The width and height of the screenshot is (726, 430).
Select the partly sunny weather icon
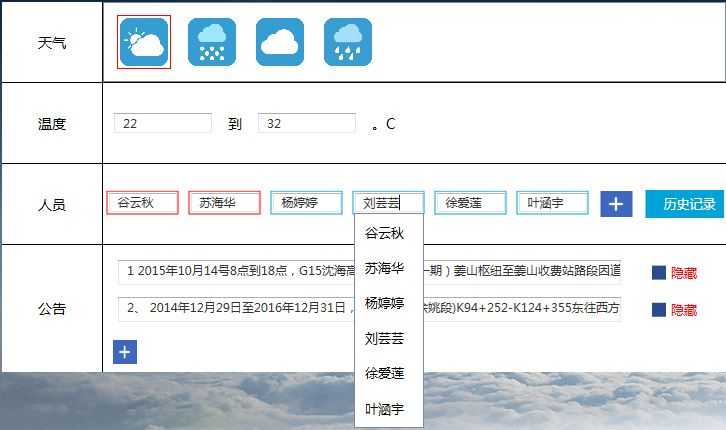coord(144,43)
